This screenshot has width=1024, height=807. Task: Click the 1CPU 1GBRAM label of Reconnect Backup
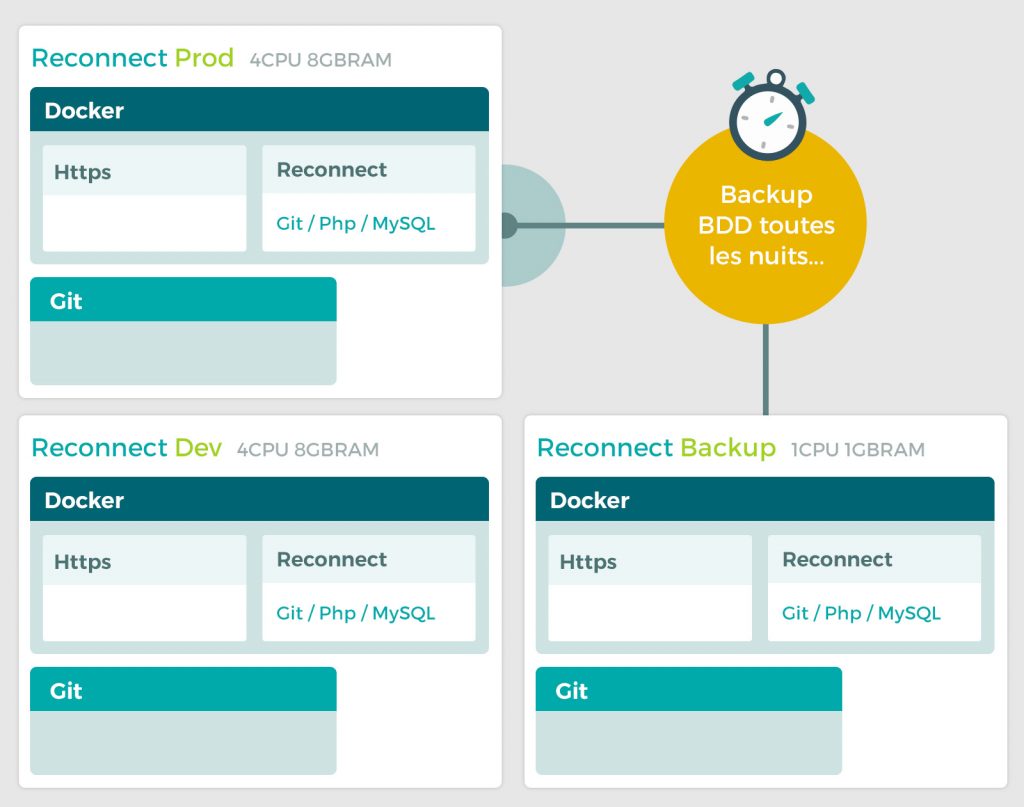857,450
